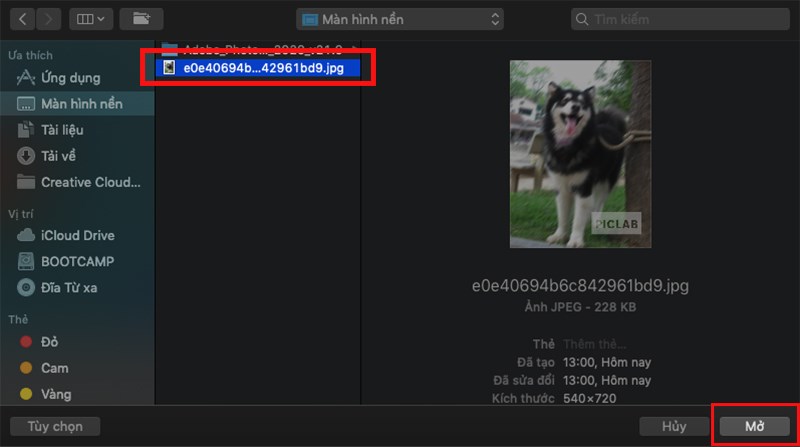The width and height of the screenshot is (800, 447).
Task: Open Tải về downloads in sidebar
Action: coord(58,156)
